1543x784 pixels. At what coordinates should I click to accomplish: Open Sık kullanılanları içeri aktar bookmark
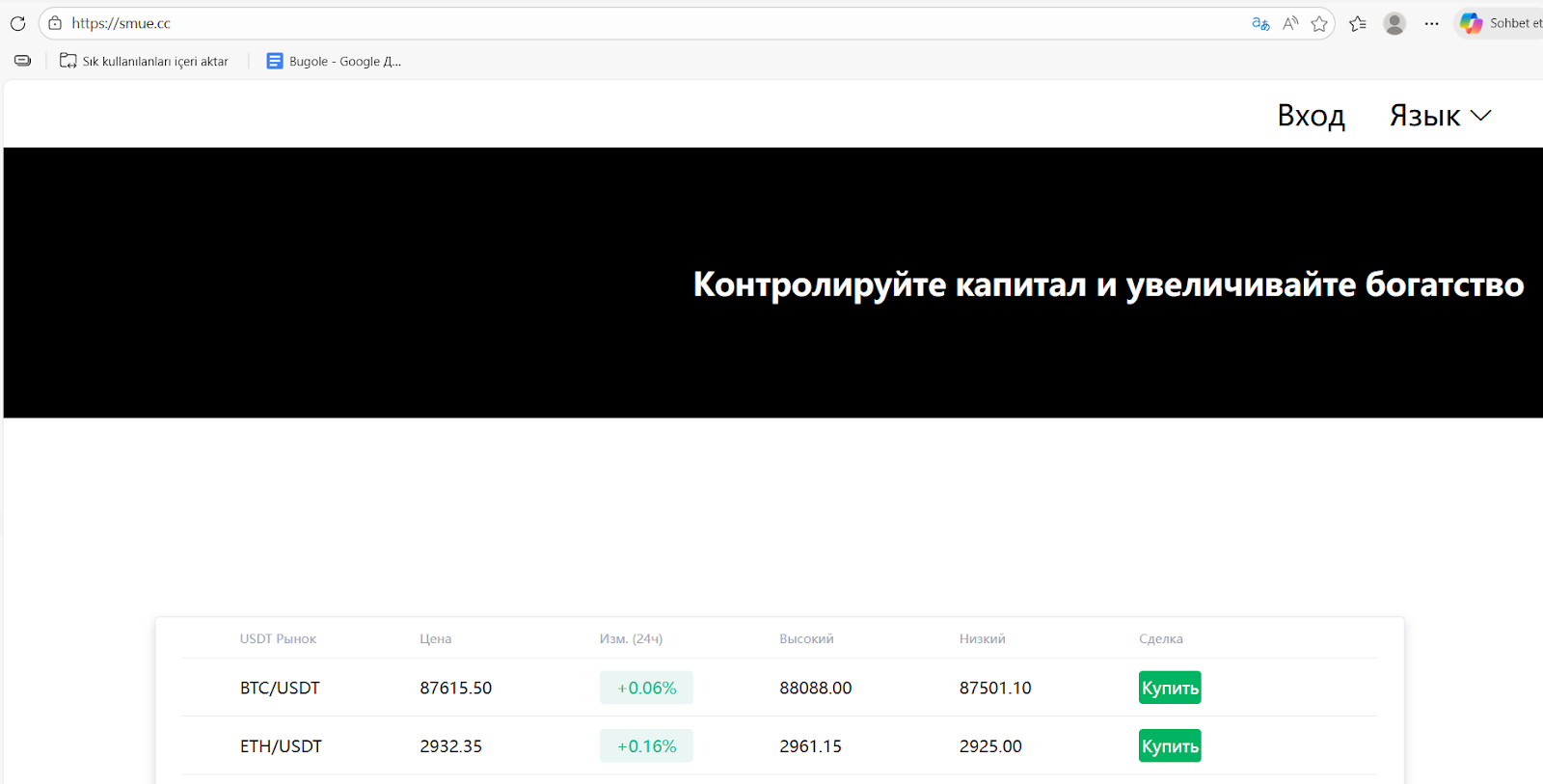[145, 61]
